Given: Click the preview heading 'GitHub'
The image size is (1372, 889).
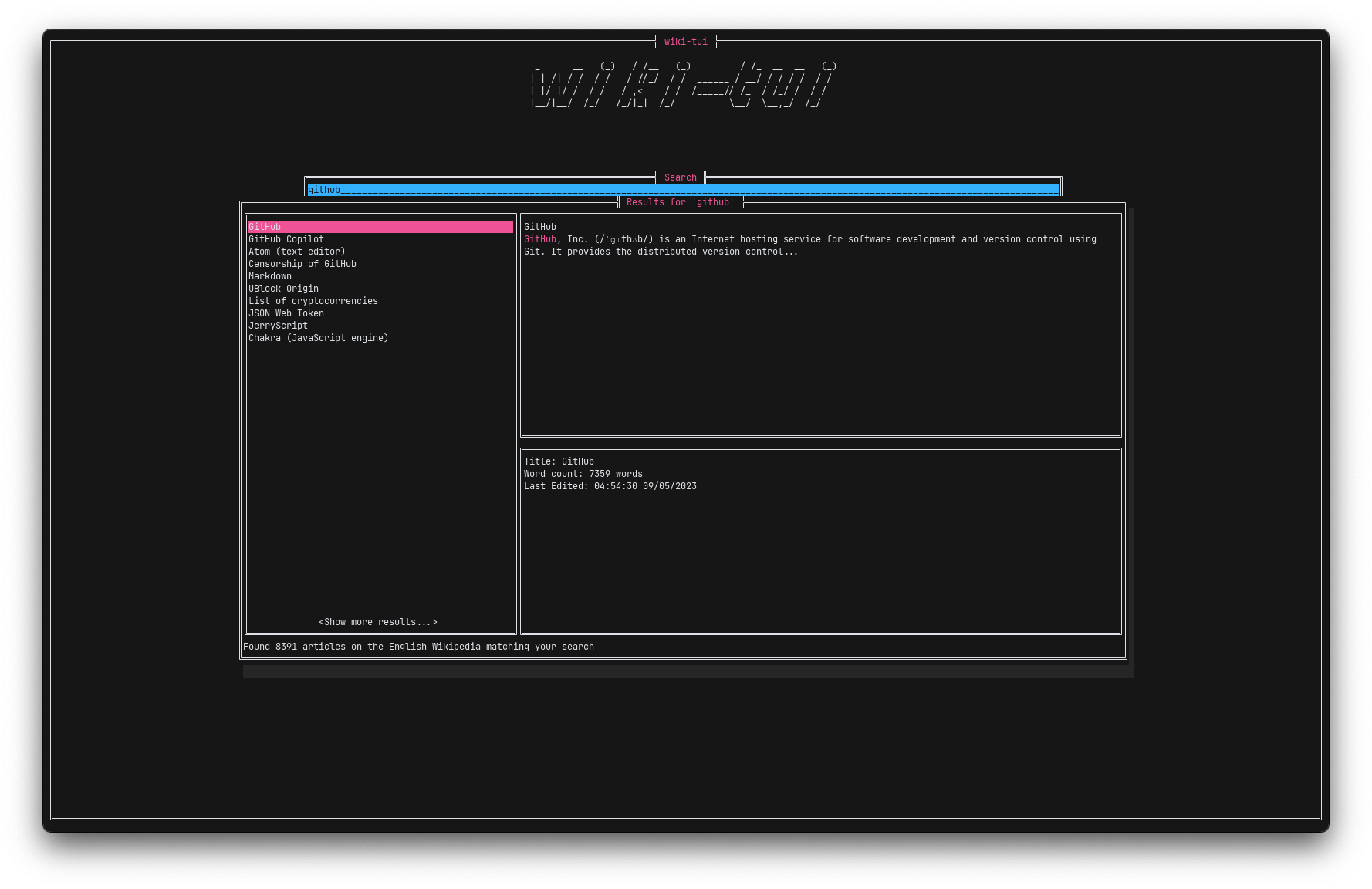Looking at the screenshot, I should [540, 227].
